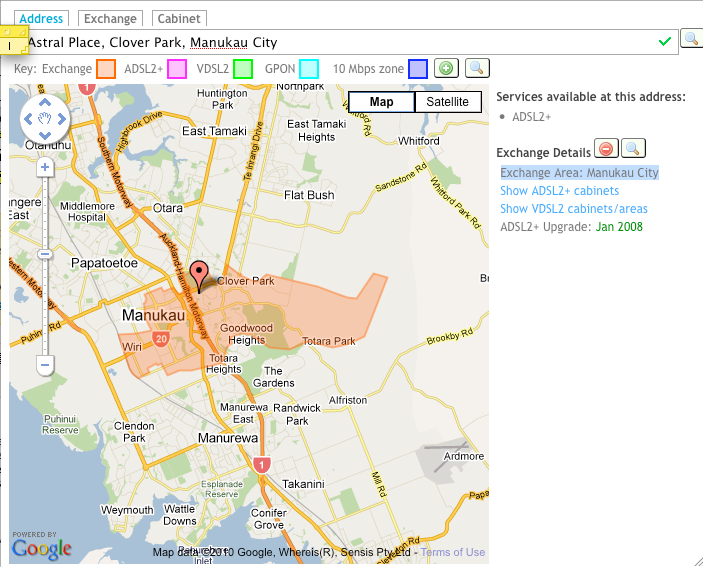Click the Exchange orange key swatch

tap(106, 69)
